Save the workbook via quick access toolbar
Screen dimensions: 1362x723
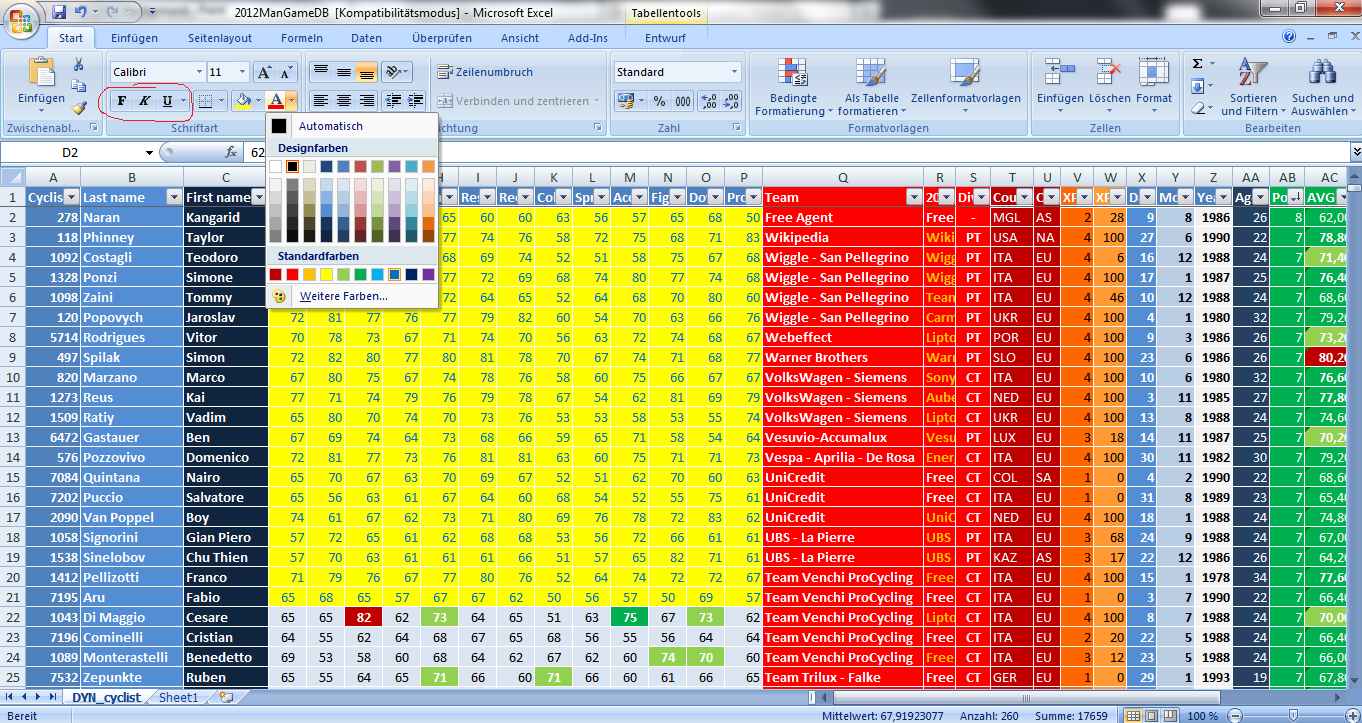(x=59, y=13)
